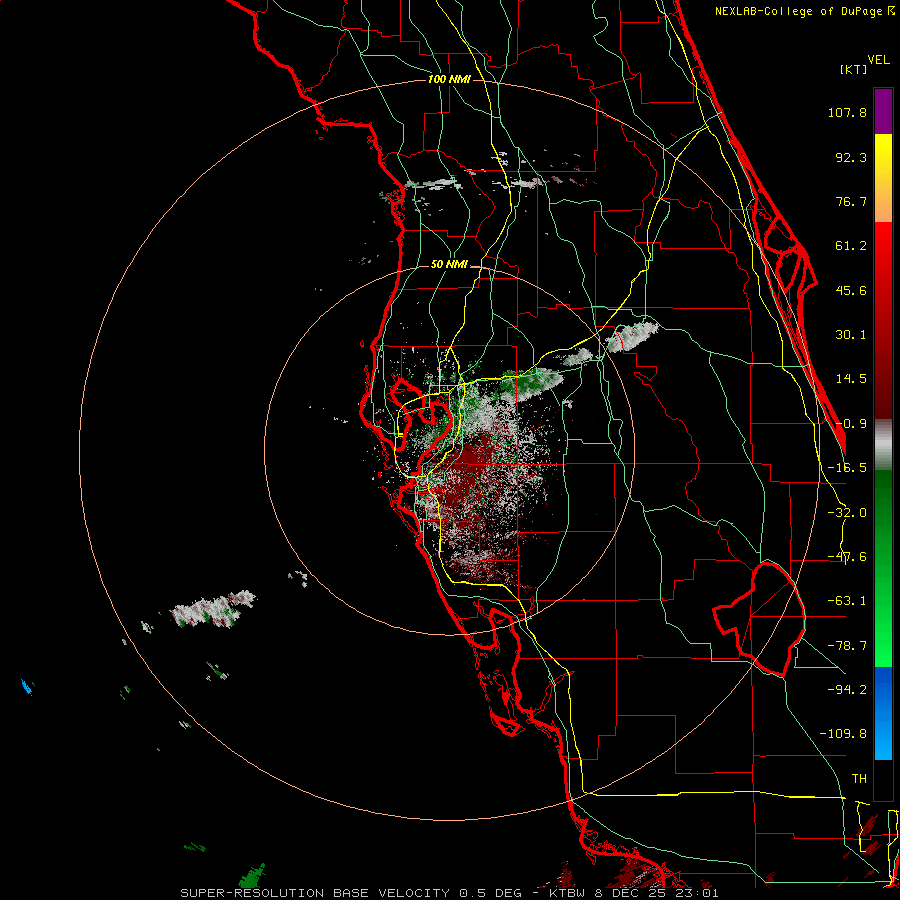Click the TH label on the legend
The width and height of the screenshot is (900, 900).
[859, 779]
